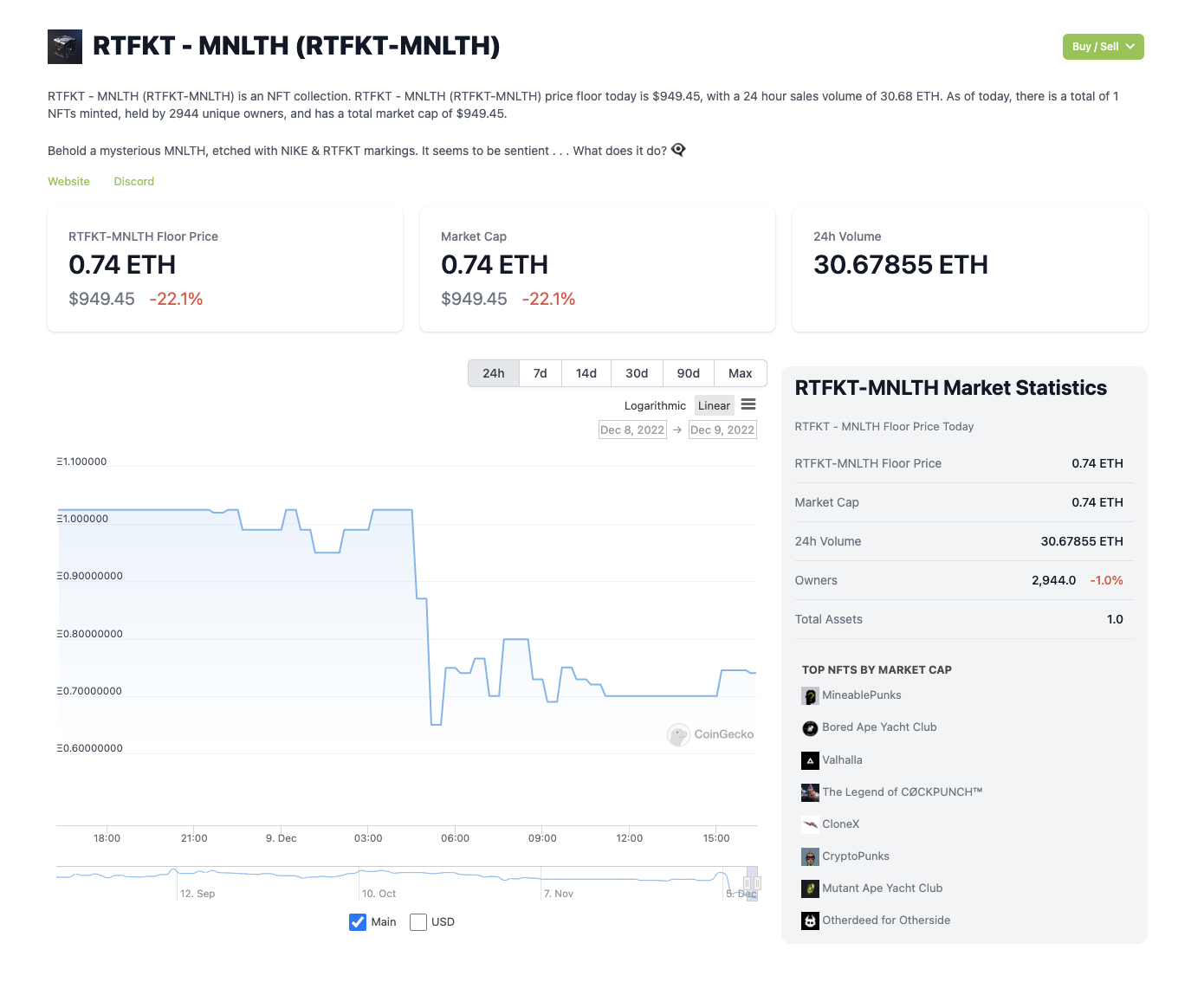Open the chart hamburger menu icon

pos(748,404)
